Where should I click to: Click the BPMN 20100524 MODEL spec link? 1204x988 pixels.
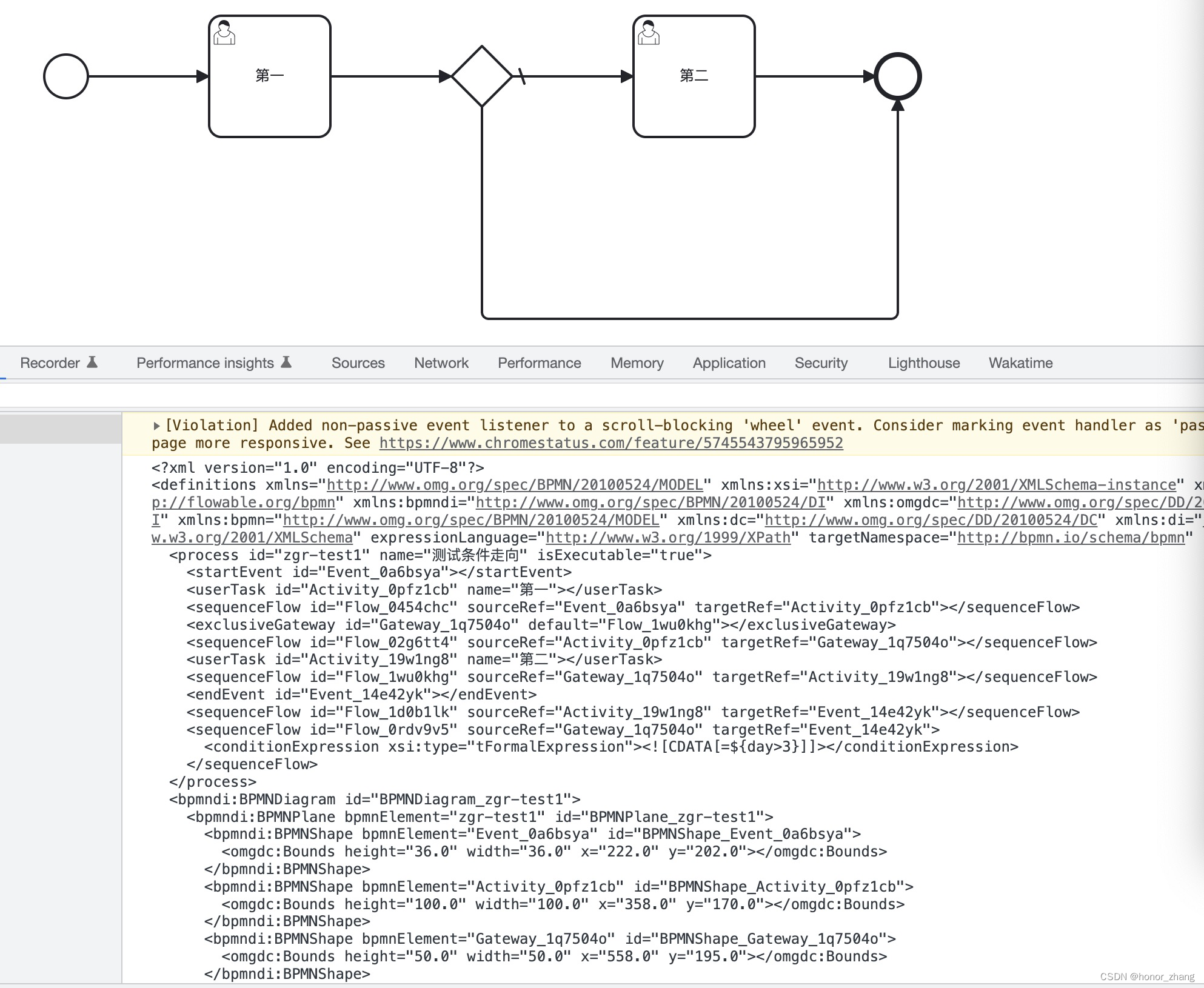tap(514, 485)
